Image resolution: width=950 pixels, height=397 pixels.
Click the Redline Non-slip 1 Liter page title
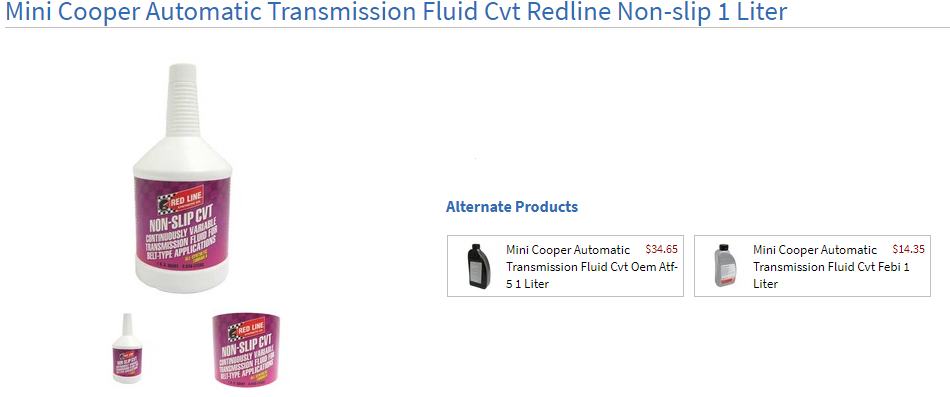[x=396, y=12]
